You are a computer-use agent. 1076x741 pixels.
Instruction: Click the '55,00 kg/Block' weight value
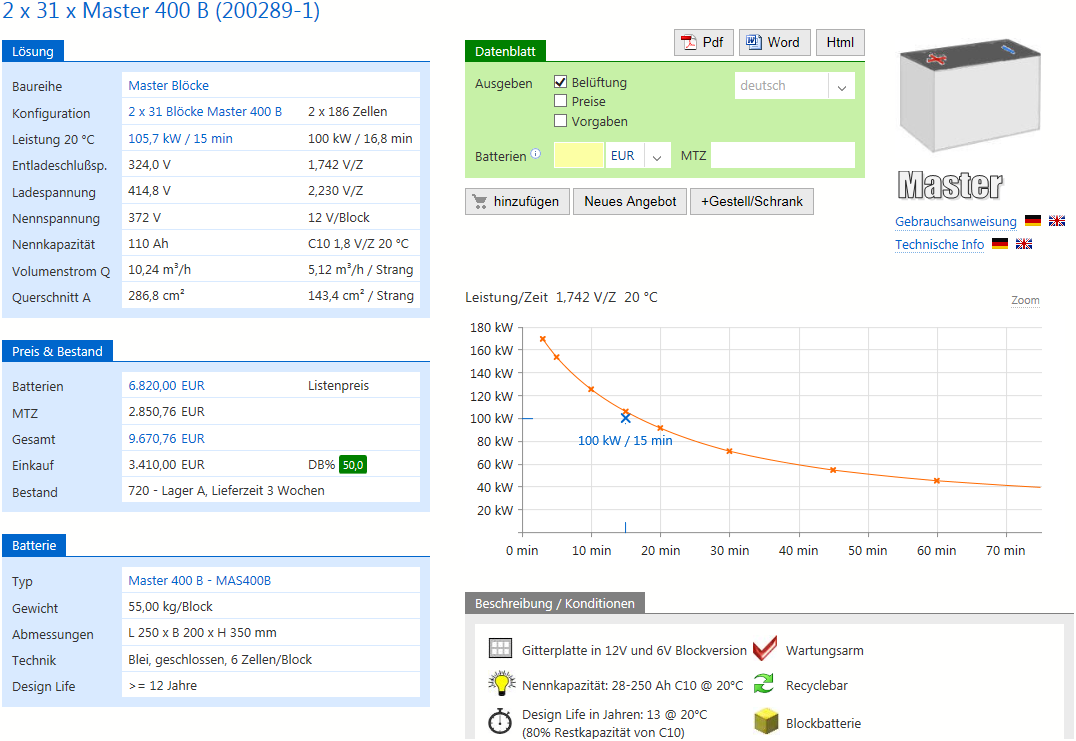click(x=171, y=607)
